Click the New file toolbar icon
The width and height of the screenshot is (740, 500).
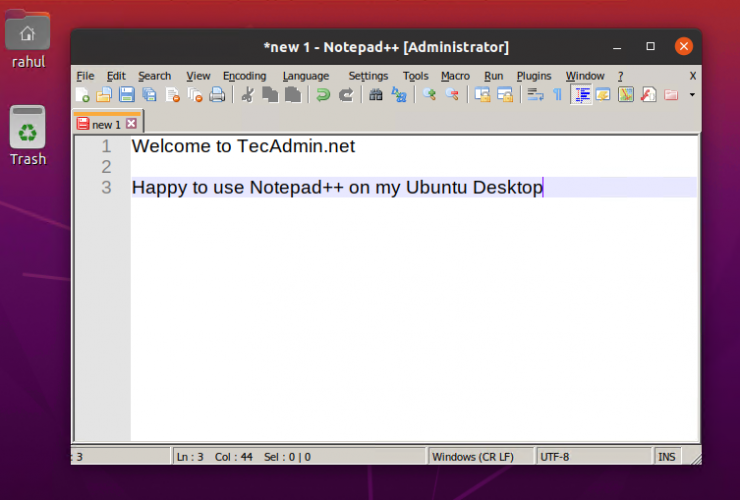click(x=83, y=95)
